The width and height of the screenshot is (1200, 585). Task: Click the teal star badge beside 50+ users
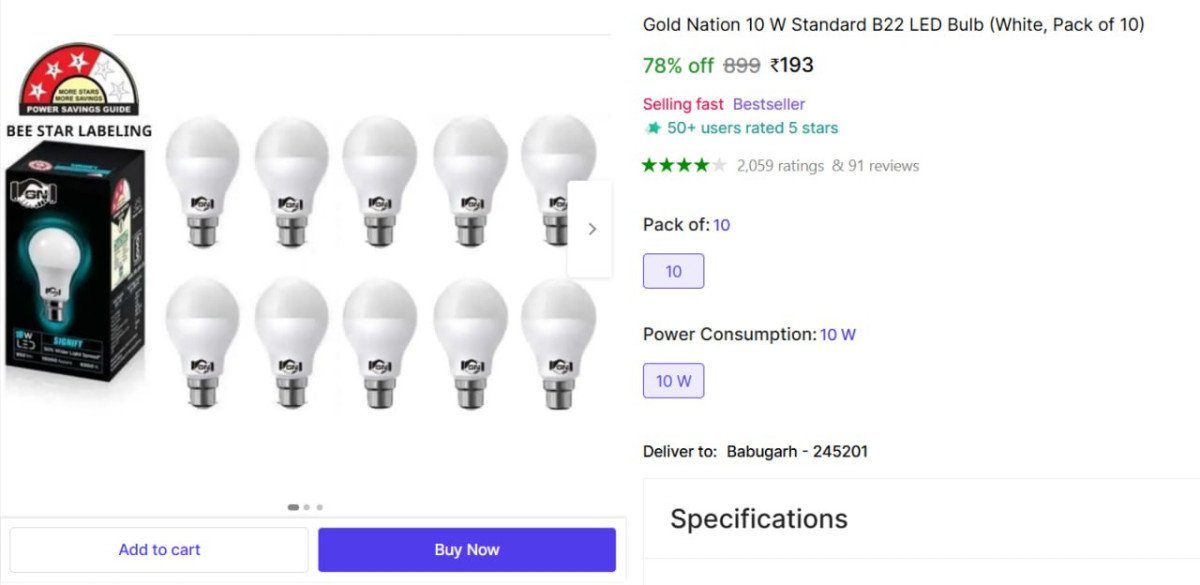[653, 128]
